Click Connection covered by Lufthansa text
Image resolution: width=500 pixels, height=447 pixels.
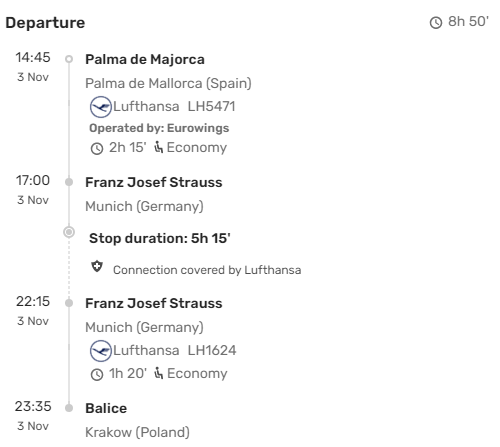(207, 270)
